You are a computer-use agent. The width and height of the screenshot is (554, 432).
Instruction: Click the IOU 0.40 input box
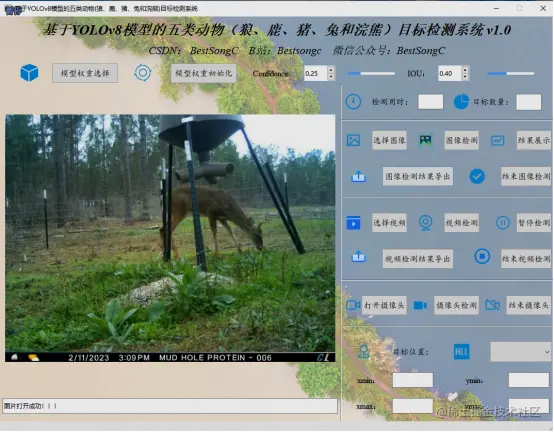click(450, 73)
